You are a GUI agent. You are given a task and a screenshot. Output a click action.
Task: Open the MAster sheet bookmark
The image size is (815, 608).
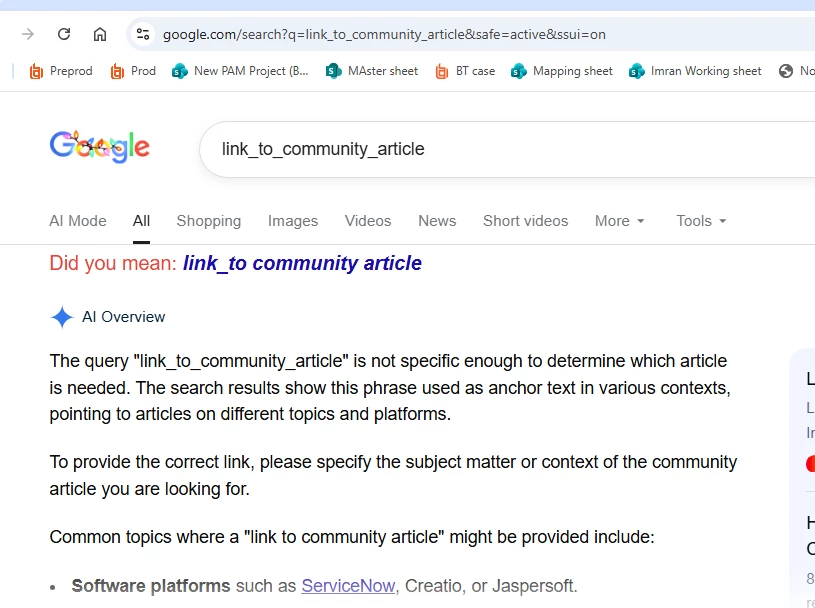coord(372,71)
